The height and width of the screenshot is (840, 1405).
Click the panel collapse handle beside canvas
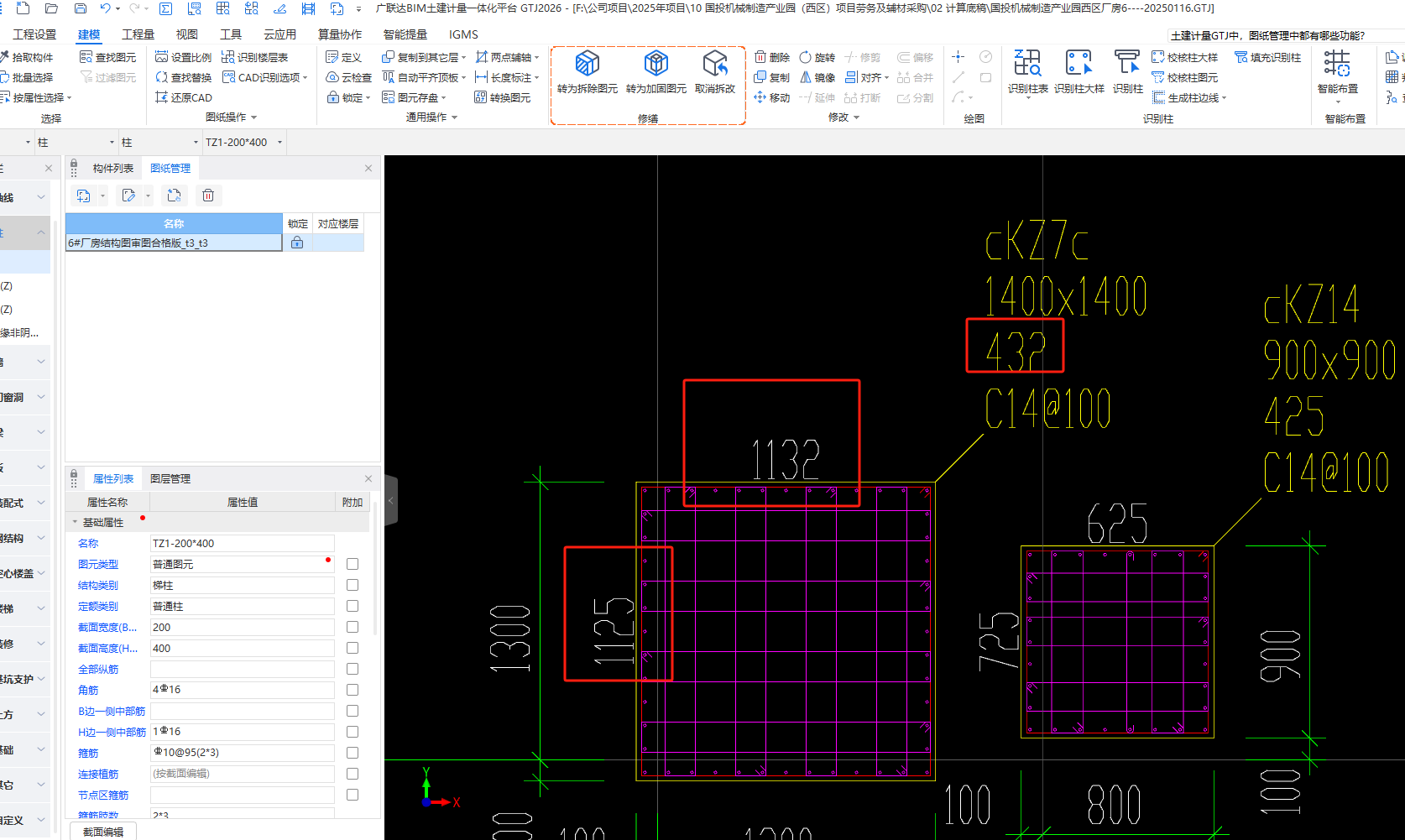pyautogui.click(x=390, y=500)
